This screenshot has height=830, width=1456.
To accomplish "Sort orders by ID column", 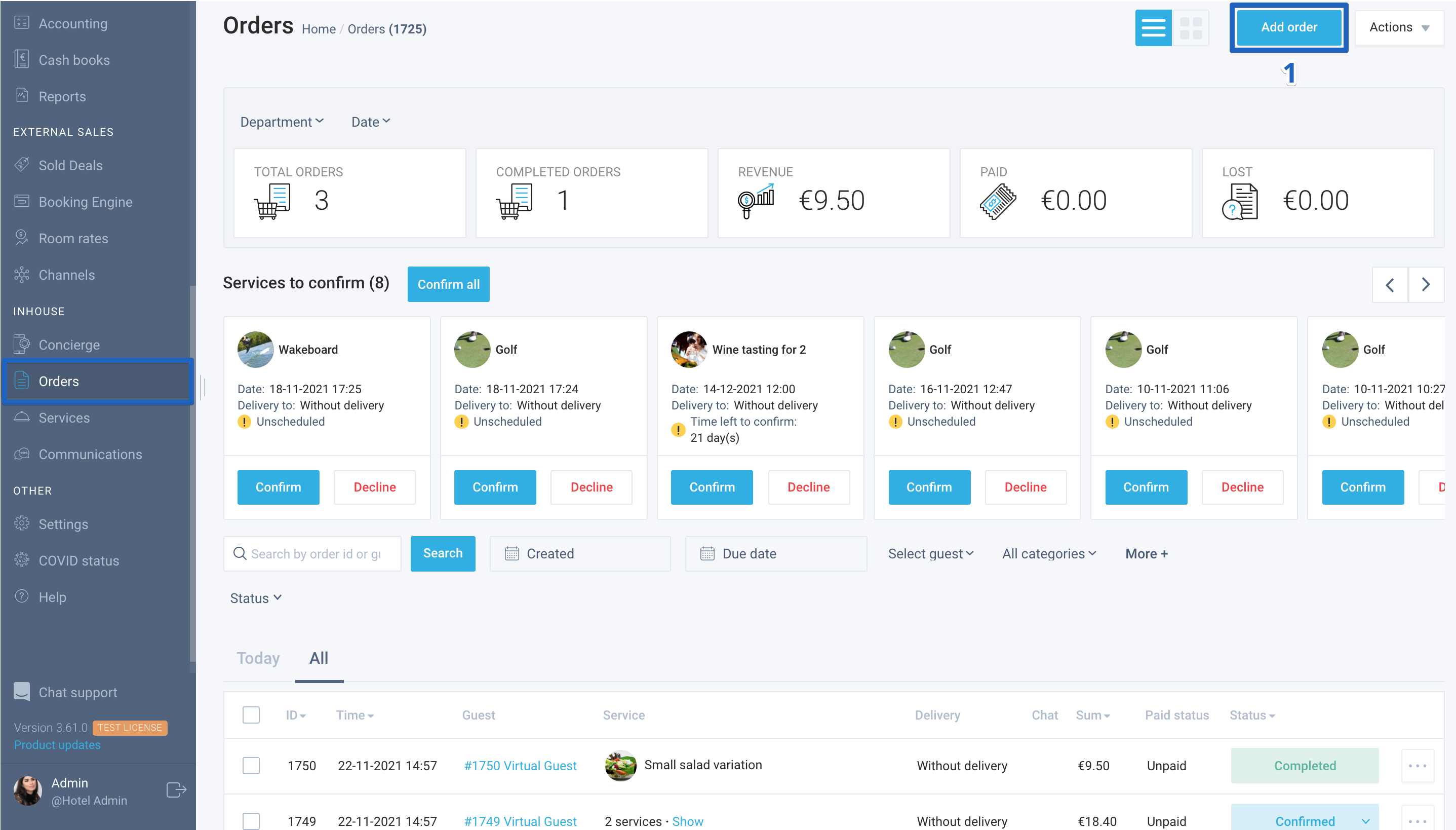I will [296, 715].
